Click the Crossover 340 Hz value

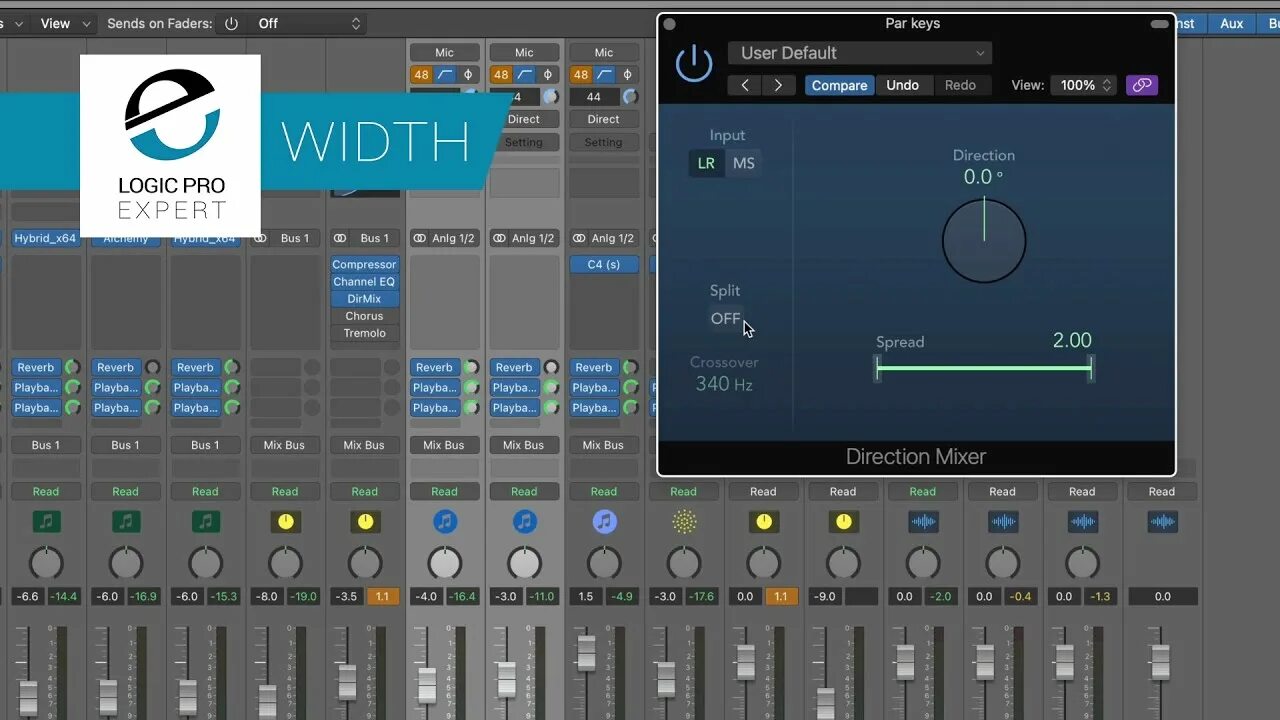click(x=725, y=384)
